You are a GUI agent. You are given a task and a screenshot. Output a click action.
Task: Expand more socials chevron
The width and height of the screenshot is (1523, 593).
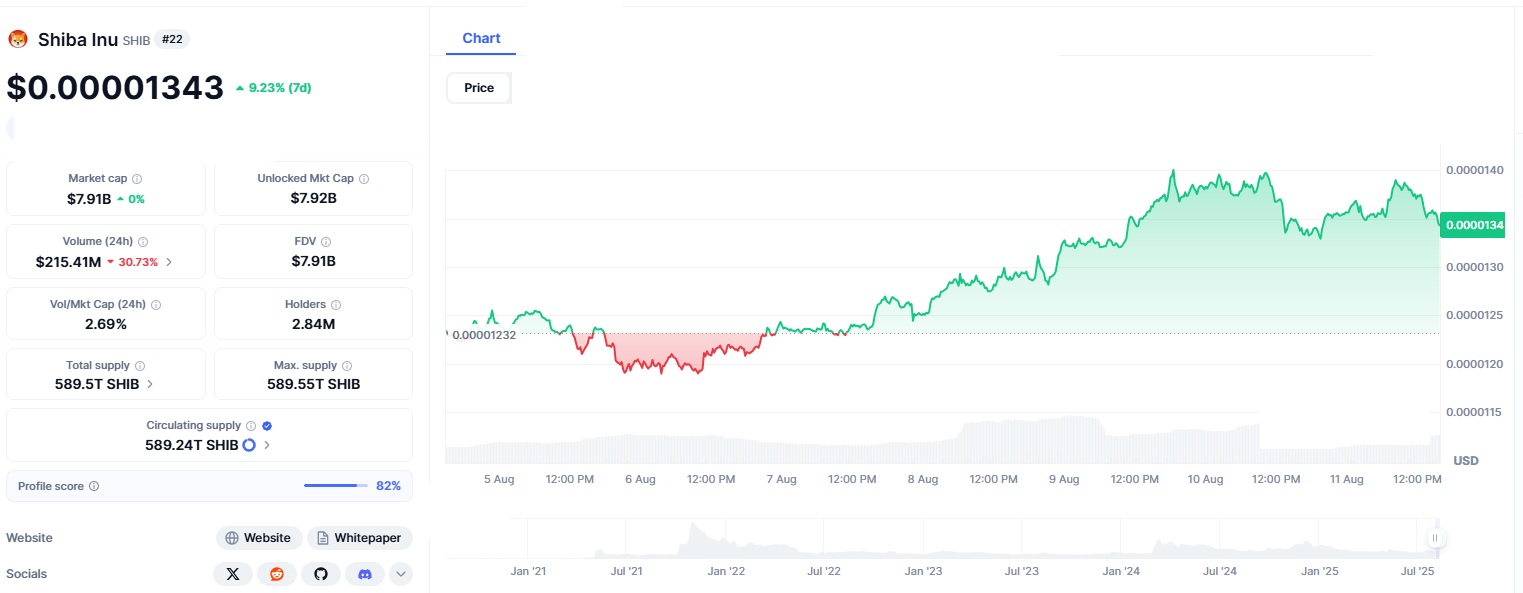pos(401,574)
